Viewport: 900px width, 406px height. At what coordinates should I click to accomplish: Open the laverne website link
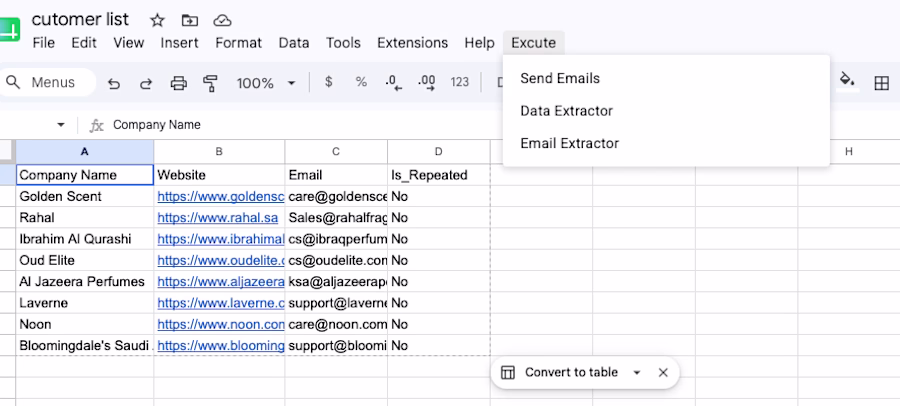[221, 303]
